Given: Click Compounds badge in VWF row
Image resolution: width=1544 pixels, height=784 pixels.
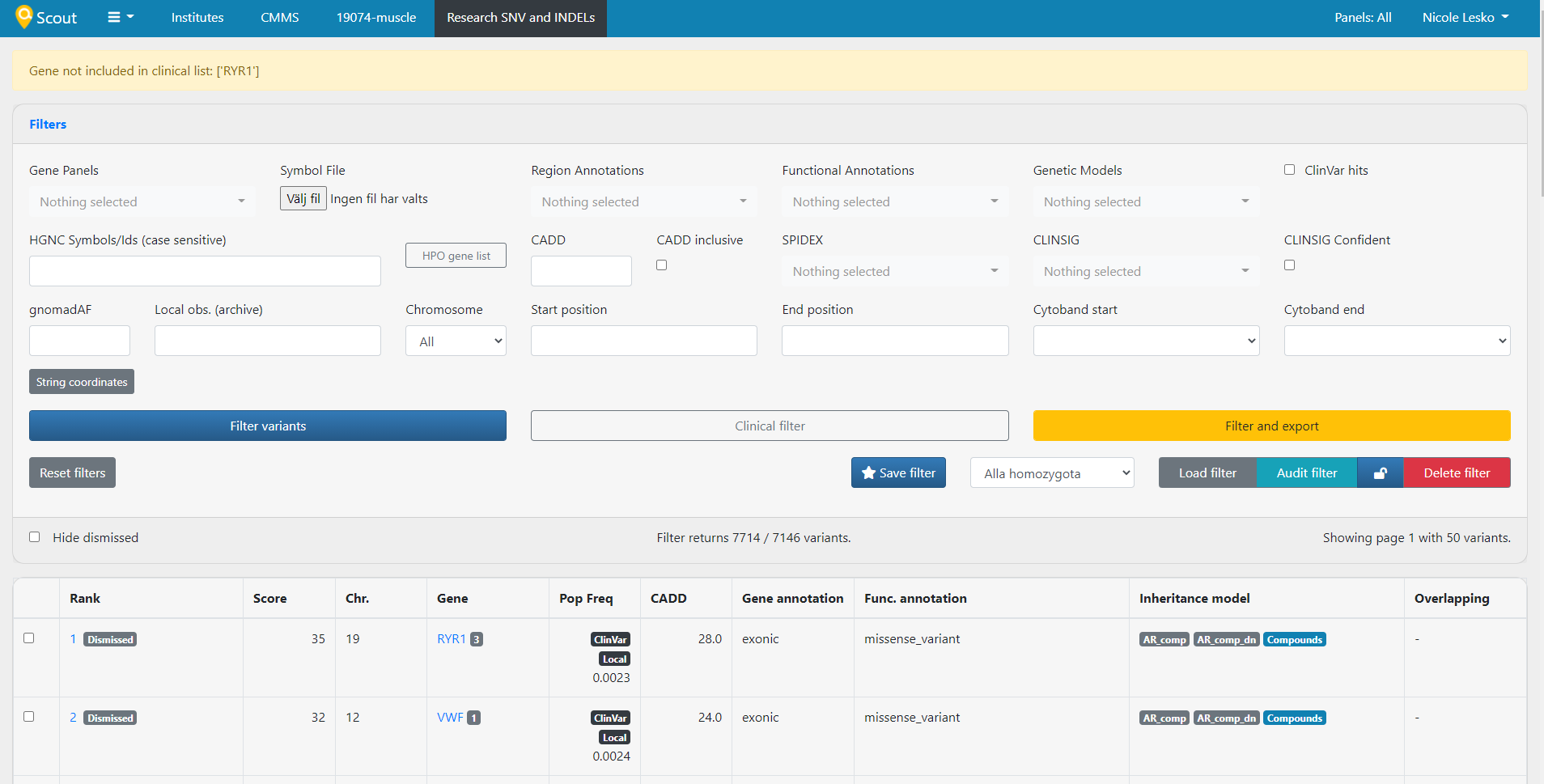Looking at the screenshot, I should [1294, 718].
